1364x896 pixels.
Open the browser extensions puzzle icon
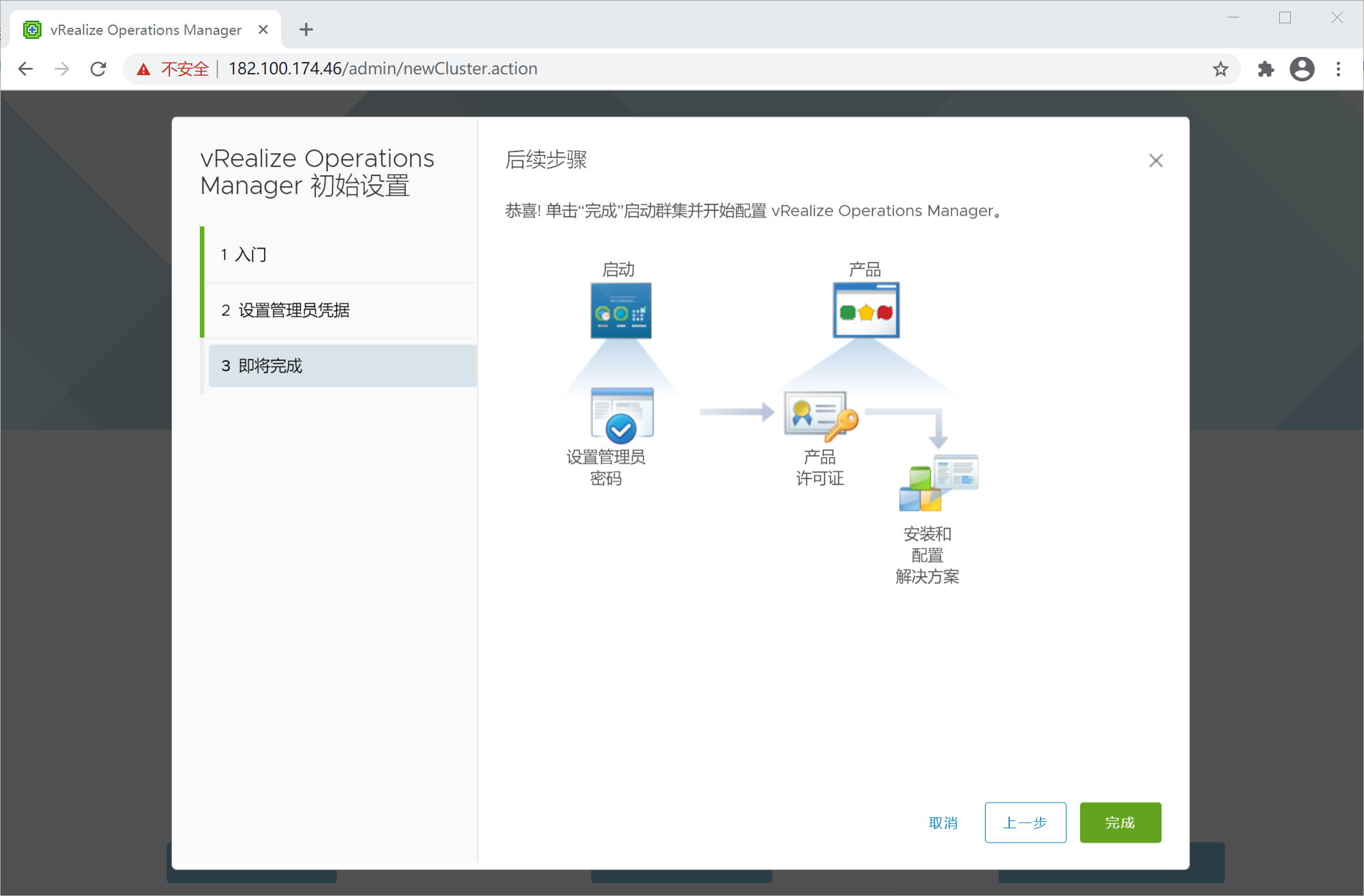click(1265, 69)
